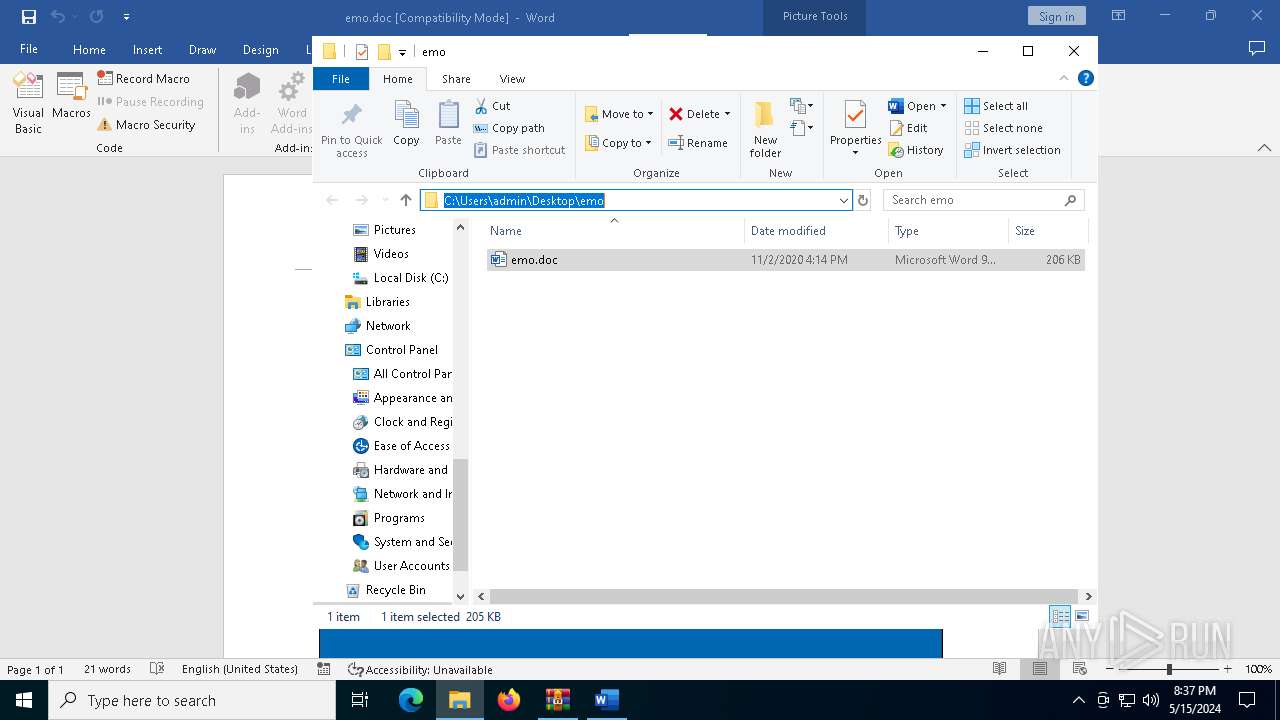Toggle Explorer quick access properties checkbox icon
The height and width of the screenshot is (720, 1280).
point(362,52)
